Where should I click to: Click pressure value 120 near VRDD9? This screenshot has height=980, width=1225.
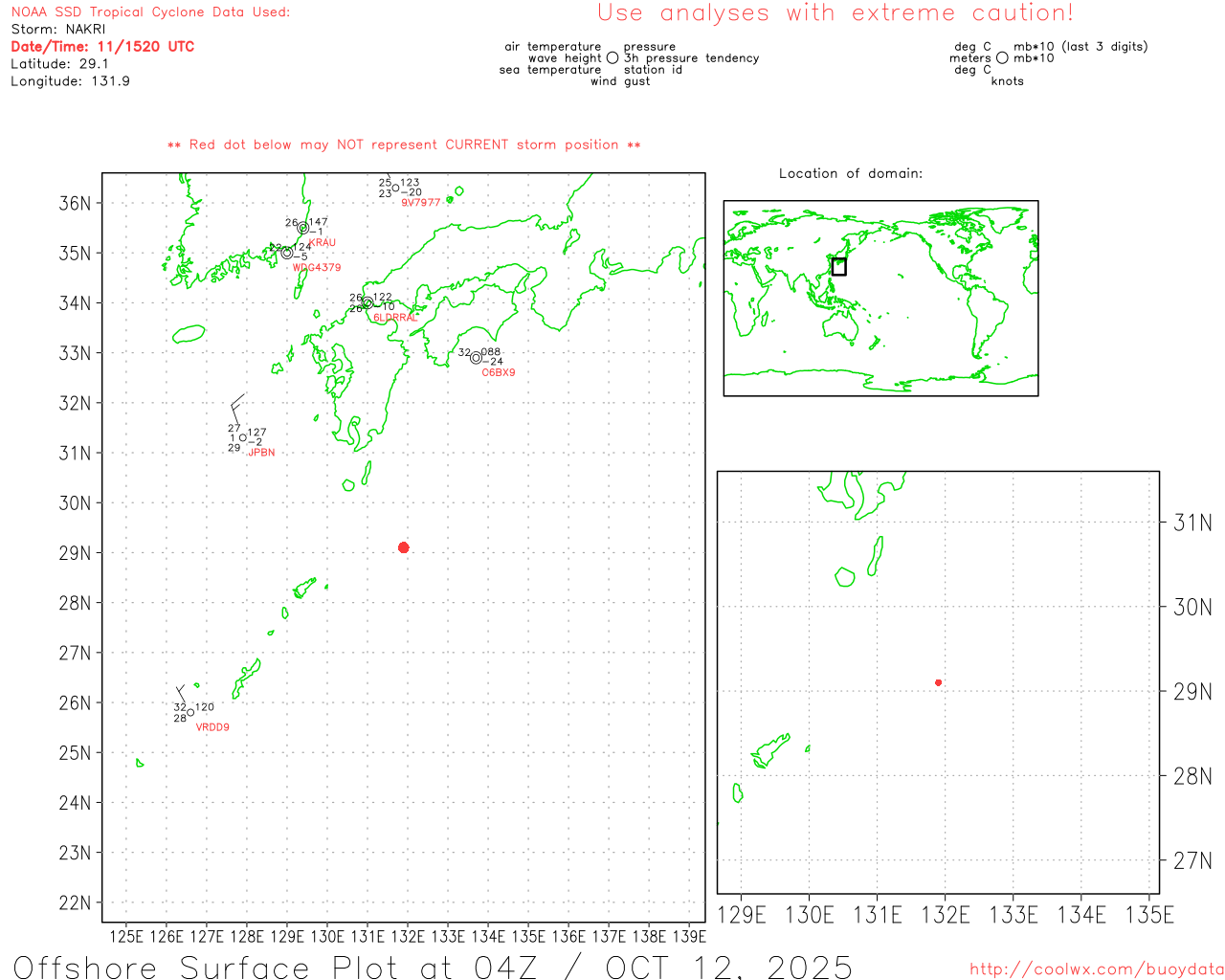(x=205, y=707)
